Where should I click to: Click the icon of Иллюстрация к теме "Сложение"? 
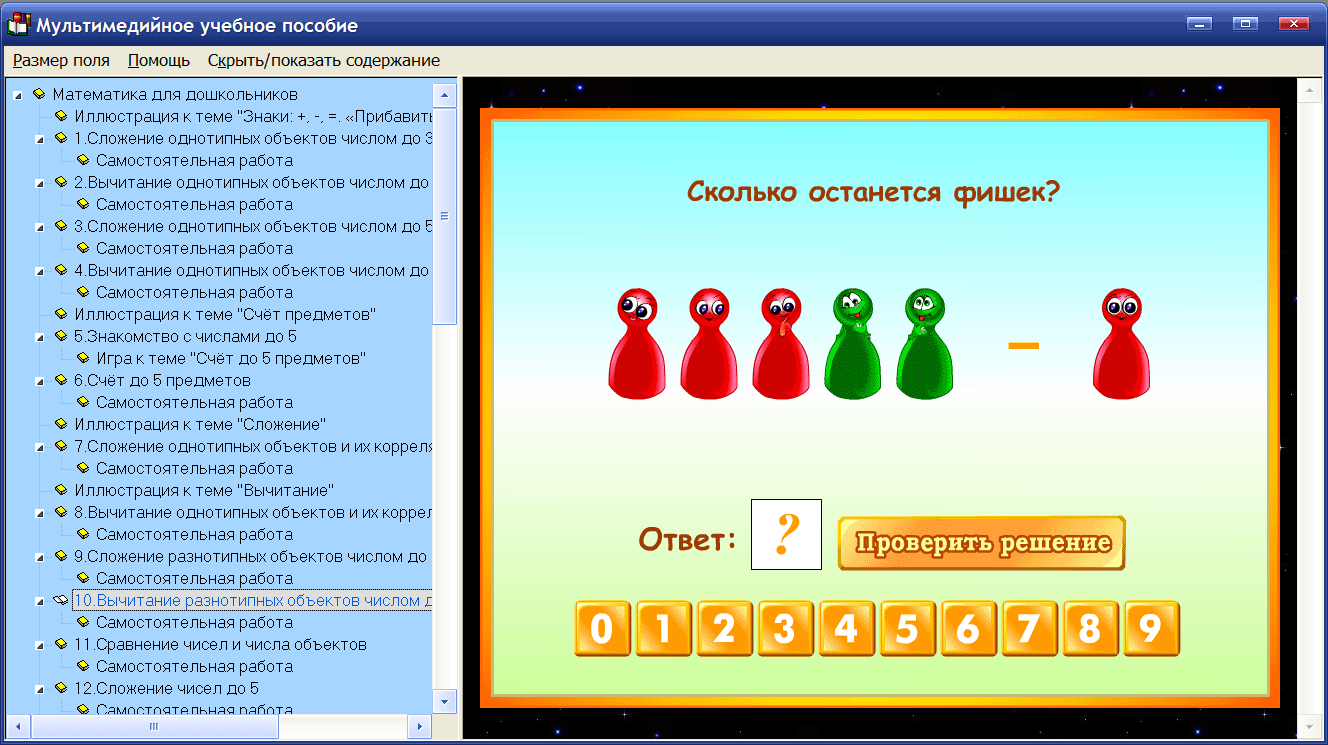[x=61, y=424]
